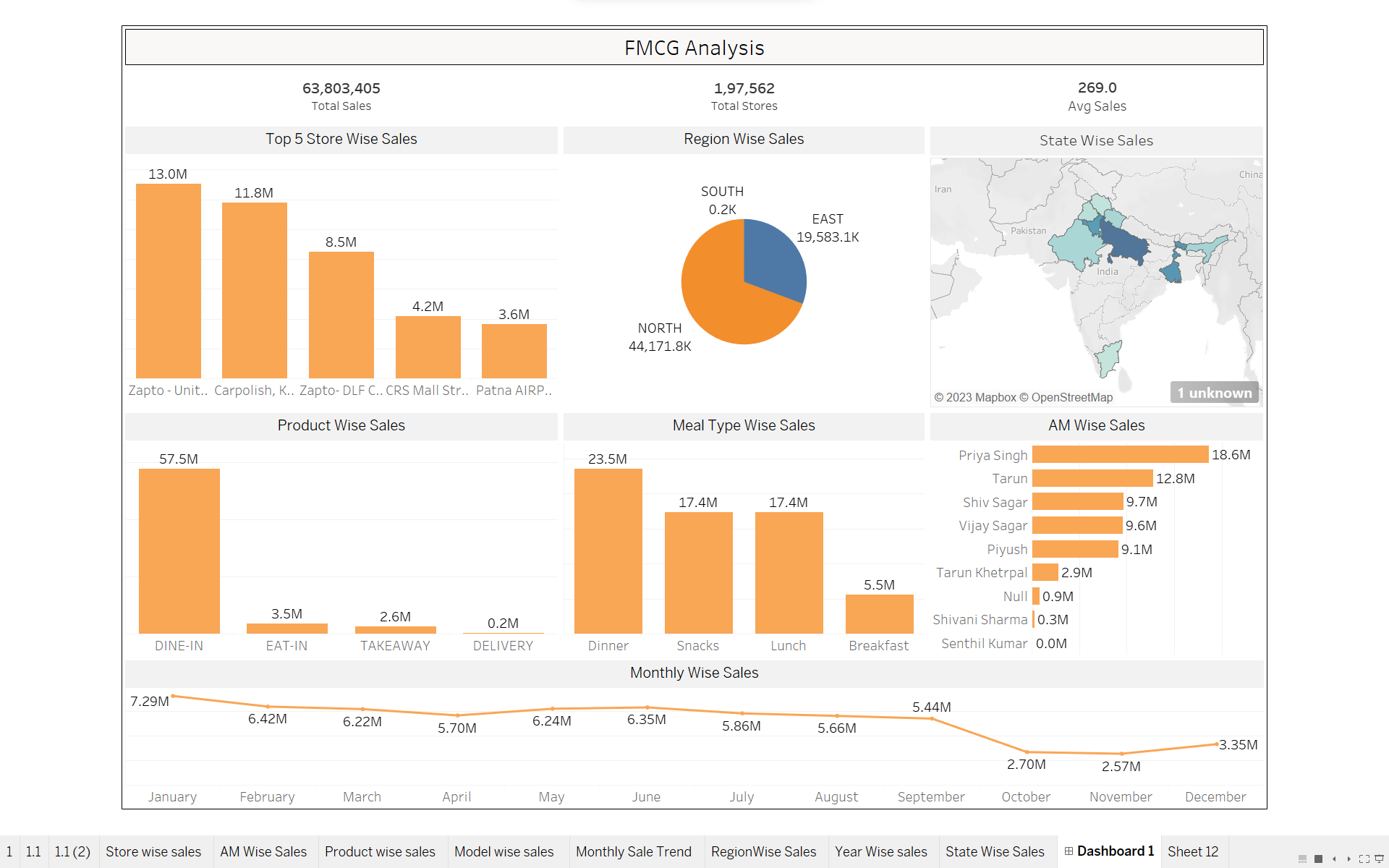Click the 1 unknown indicator on the map

1214,392
